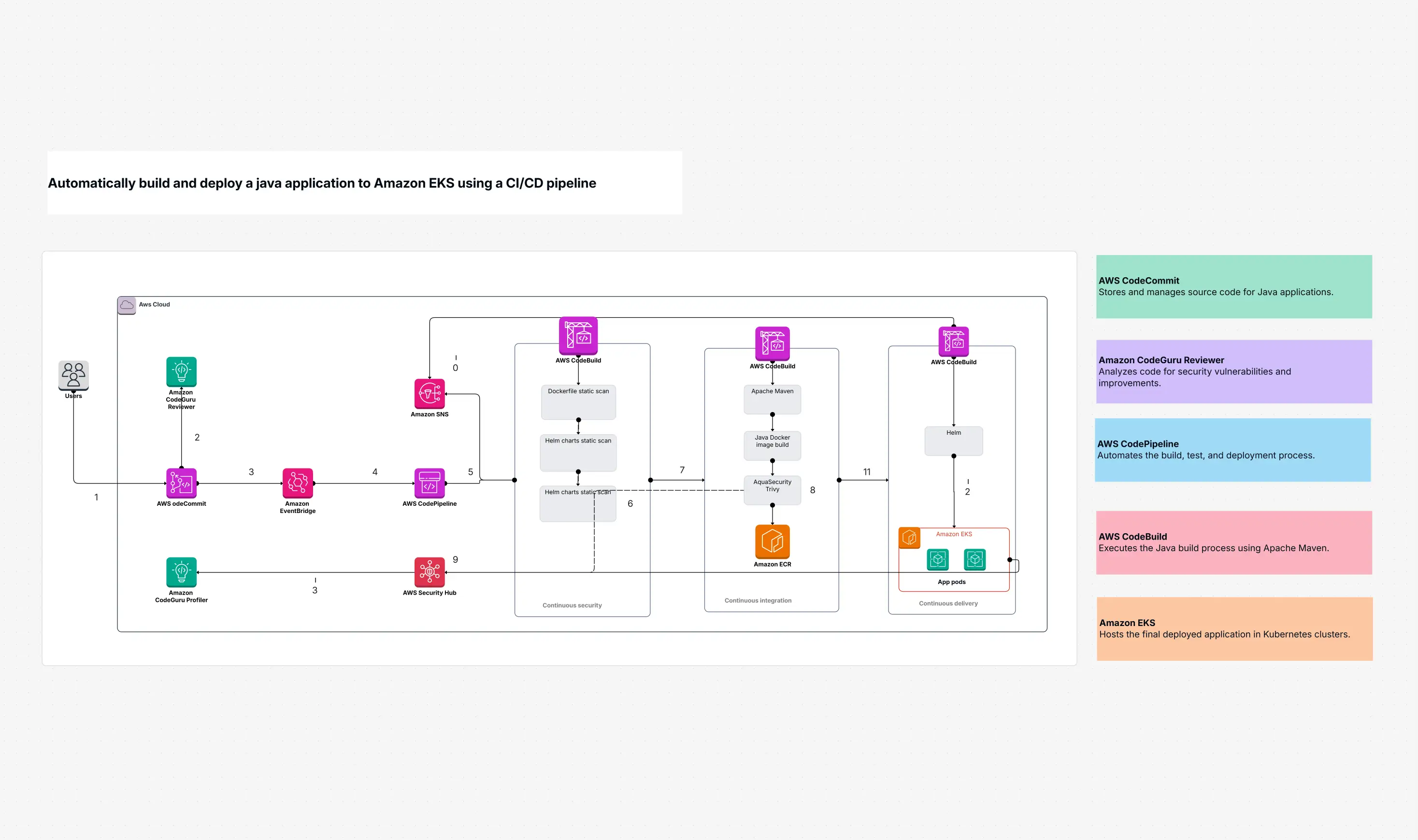Select the Amazon CodeGuru Profiler icon

tap(181, 573)
